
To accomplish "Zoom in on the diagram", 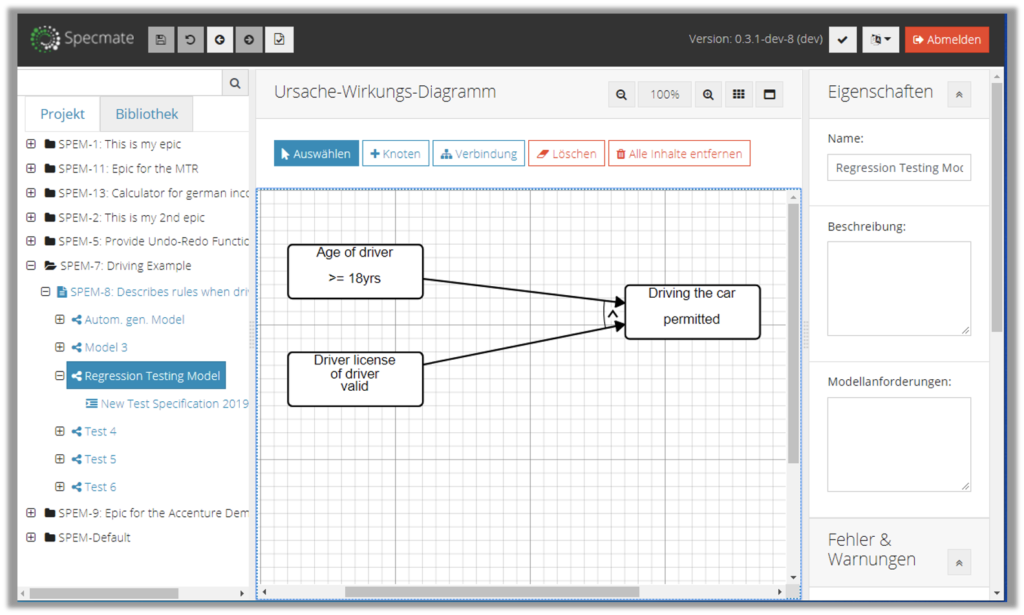I will [708, 95].
